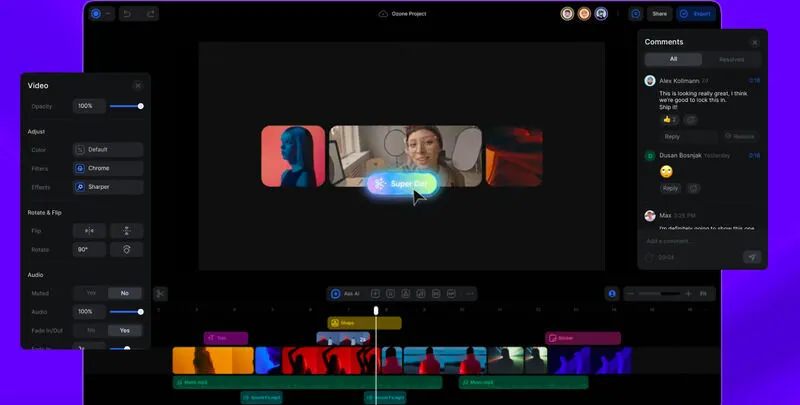Adjust the timeline zoom slider
Viewport: 800px width, 405px height.
point(660,294)
